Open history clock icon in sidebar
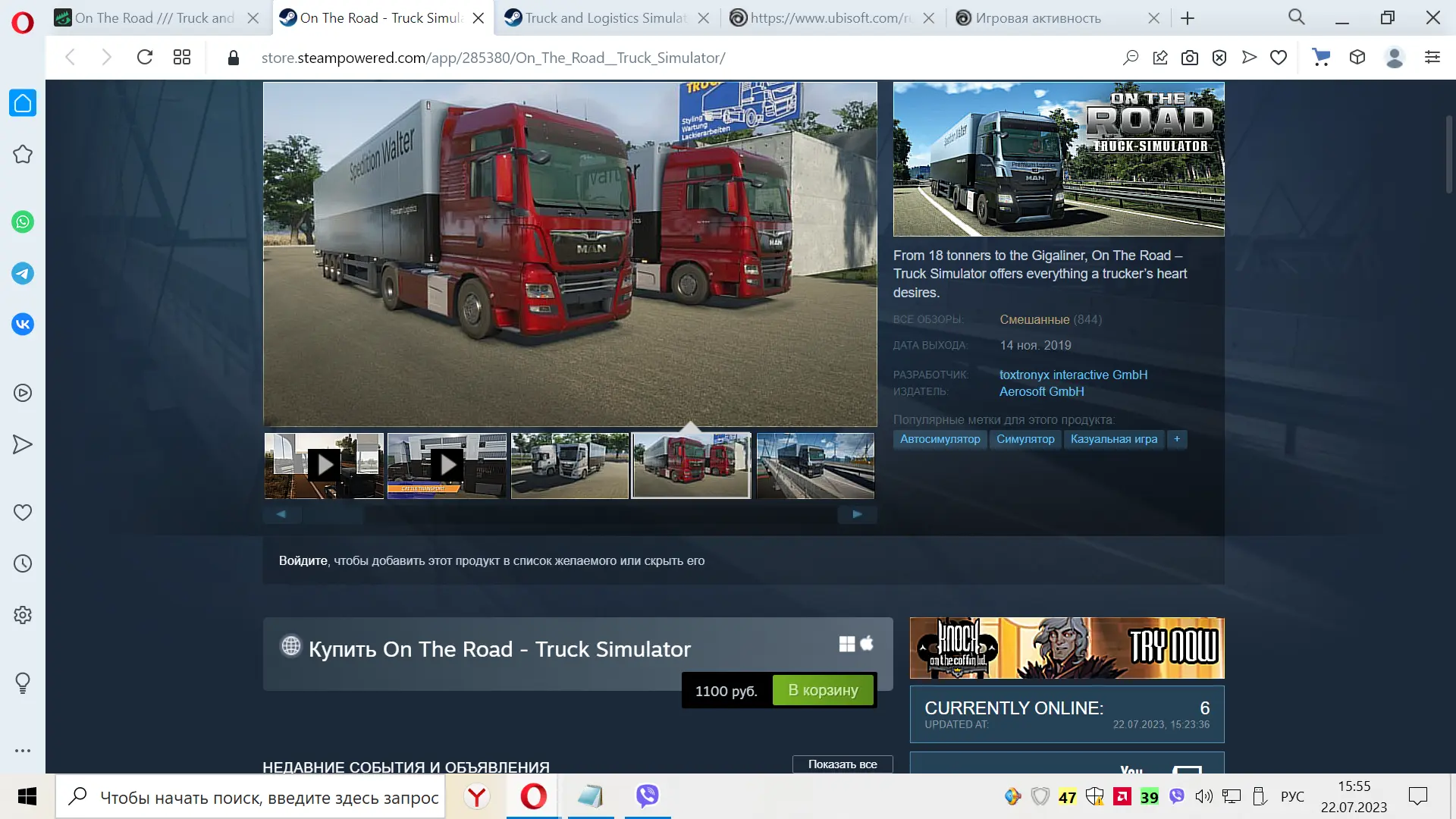1456x819 pixels. point(23,563)
